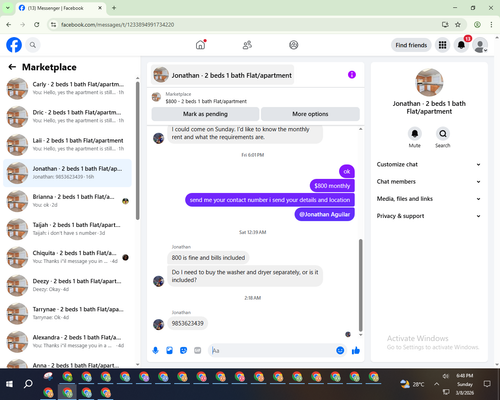Select the Jonathan conversation in list

point(67,173)
